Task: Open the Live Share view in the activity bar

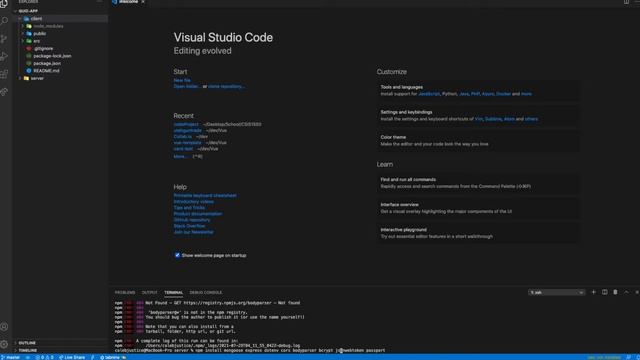Action: [x=4, y=92]
